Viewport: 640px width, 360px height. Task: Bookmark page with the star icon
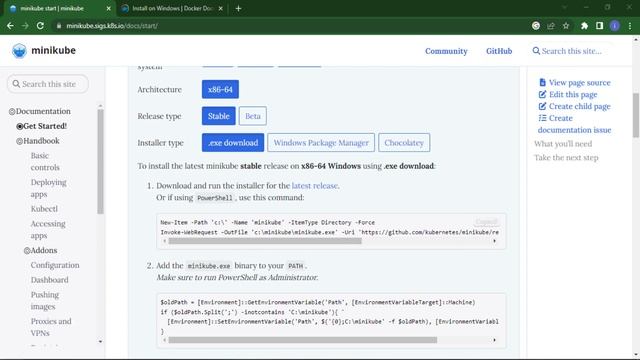(566, 26)
